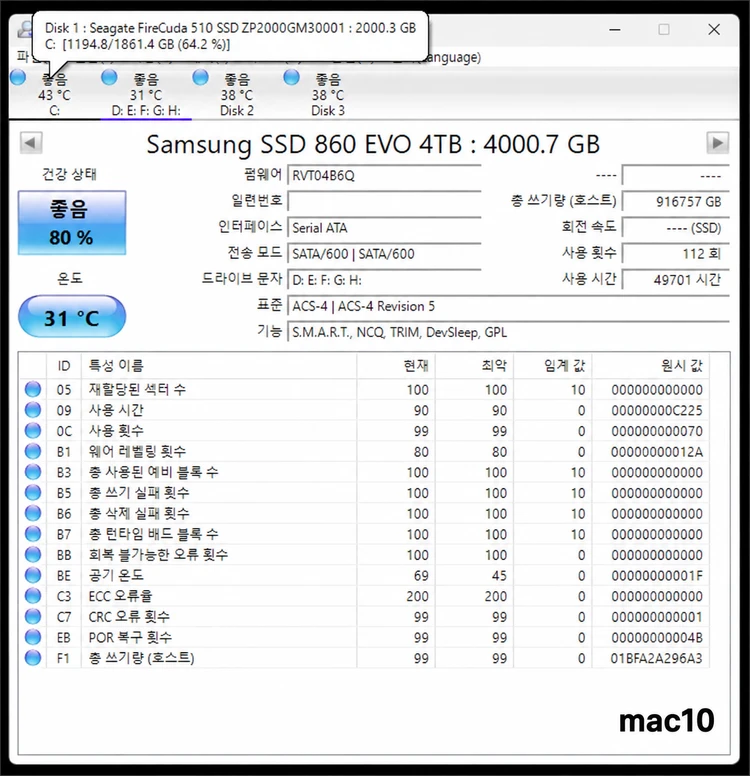
Task: Click total host writes value 916757 GB
Action: point(676,201)
